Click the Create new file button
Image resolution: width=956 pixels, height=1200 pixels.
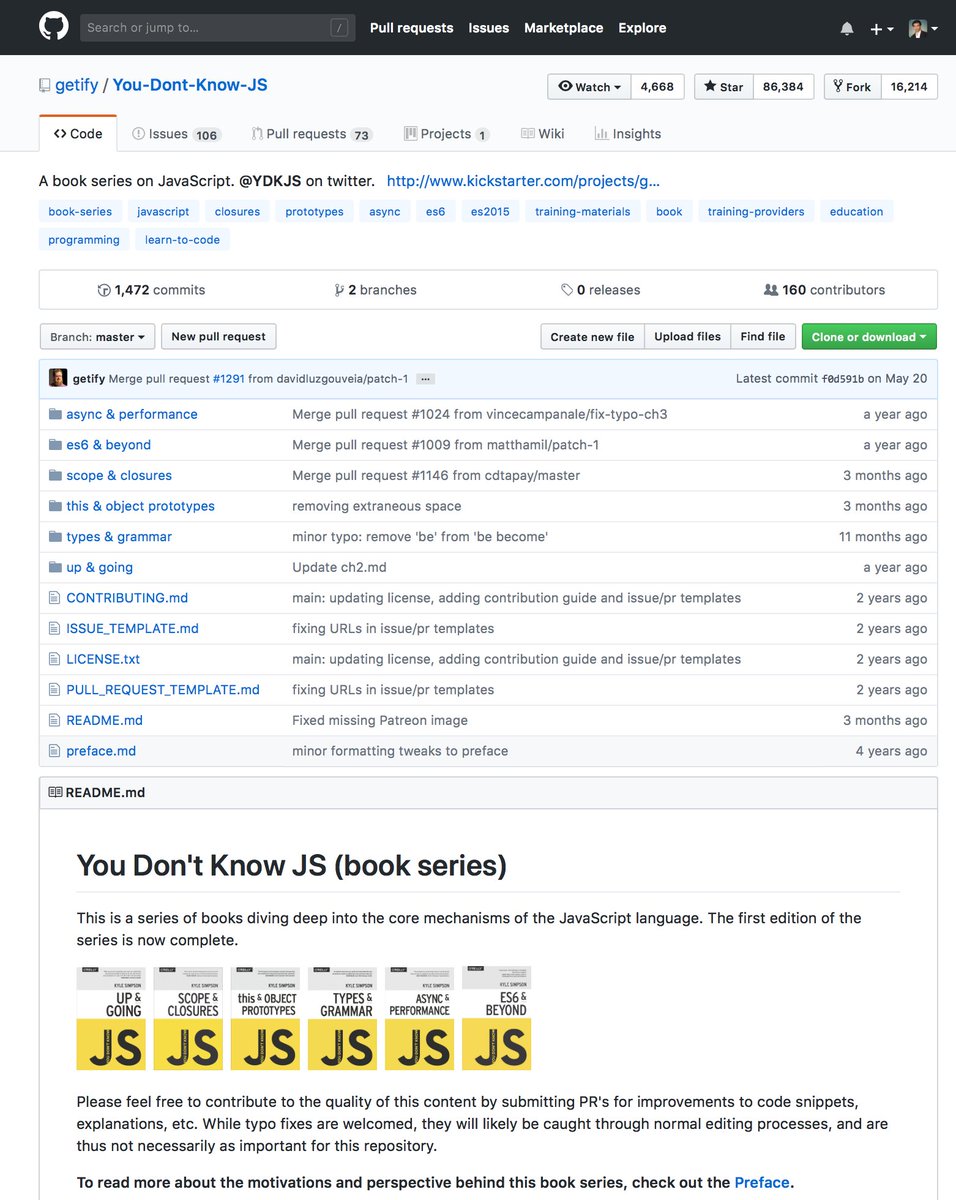(592, 337)
